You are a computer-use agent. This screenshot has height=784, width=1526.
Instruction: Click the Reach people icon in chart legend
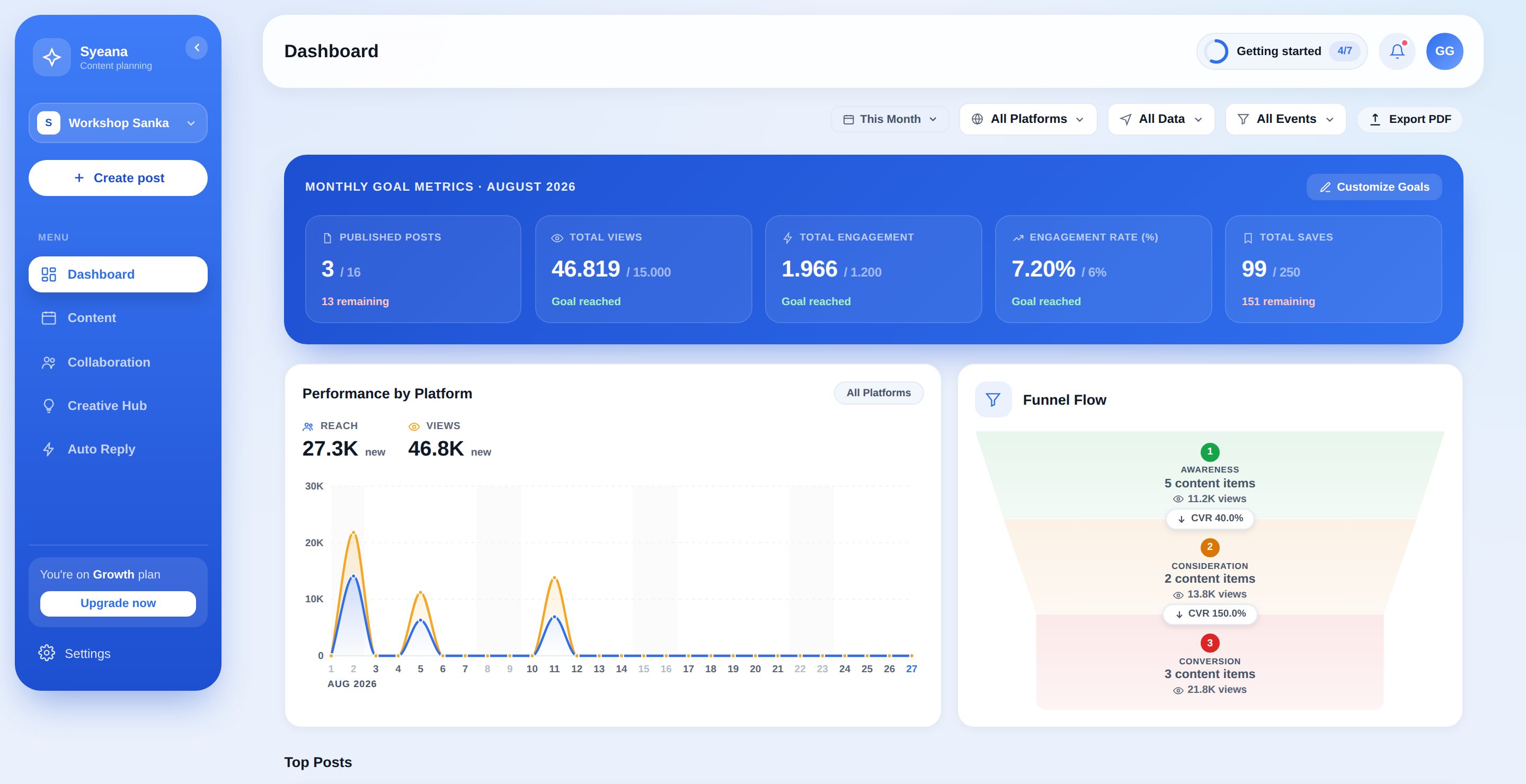(x=308, y=426)
